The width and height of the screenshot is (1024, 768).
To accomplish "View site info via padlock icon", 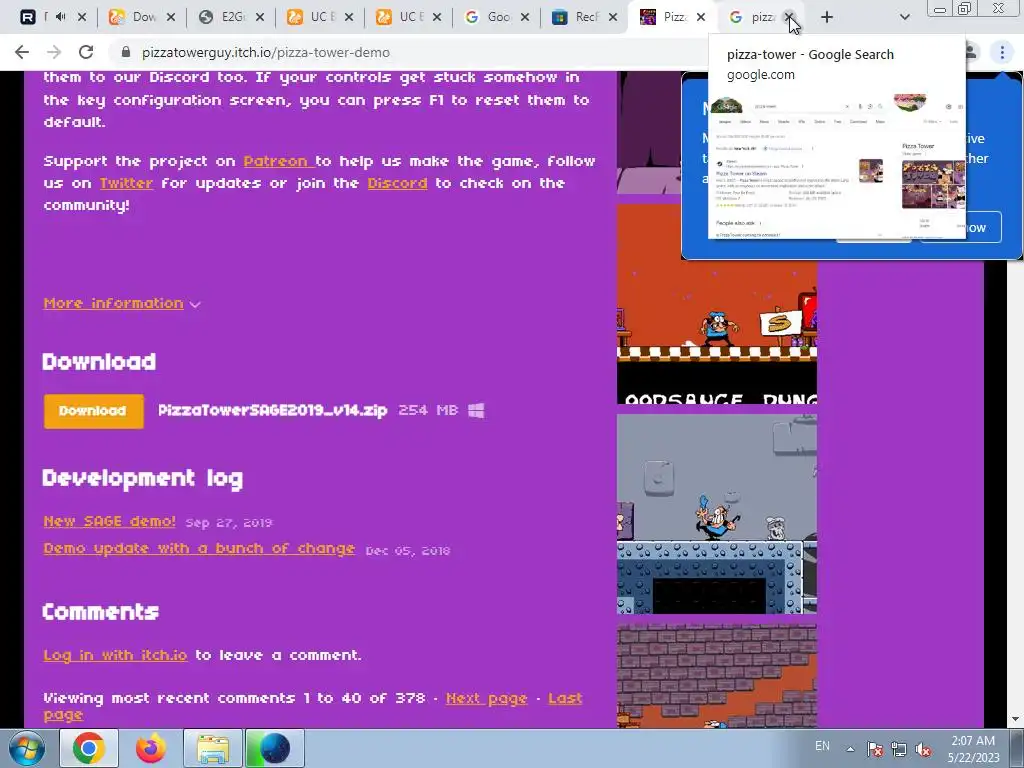I will 126,52.
